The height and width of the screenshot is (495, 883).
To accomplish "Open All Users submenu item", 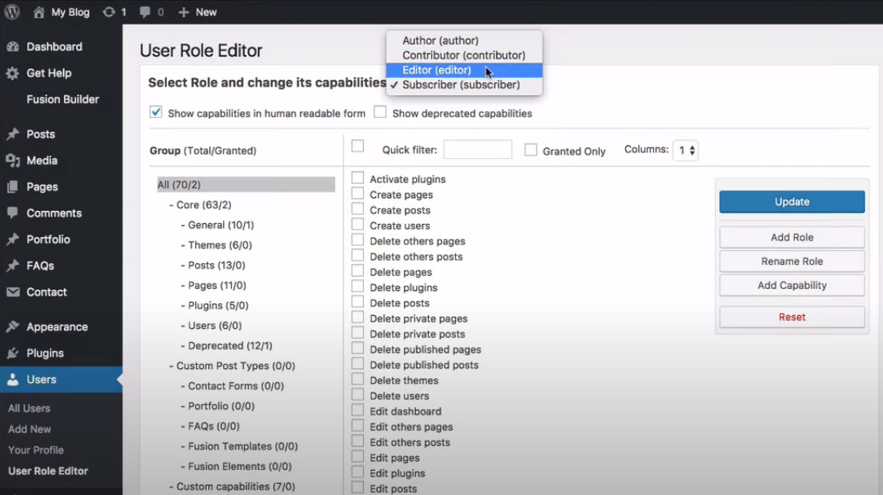I will (29, 408).
